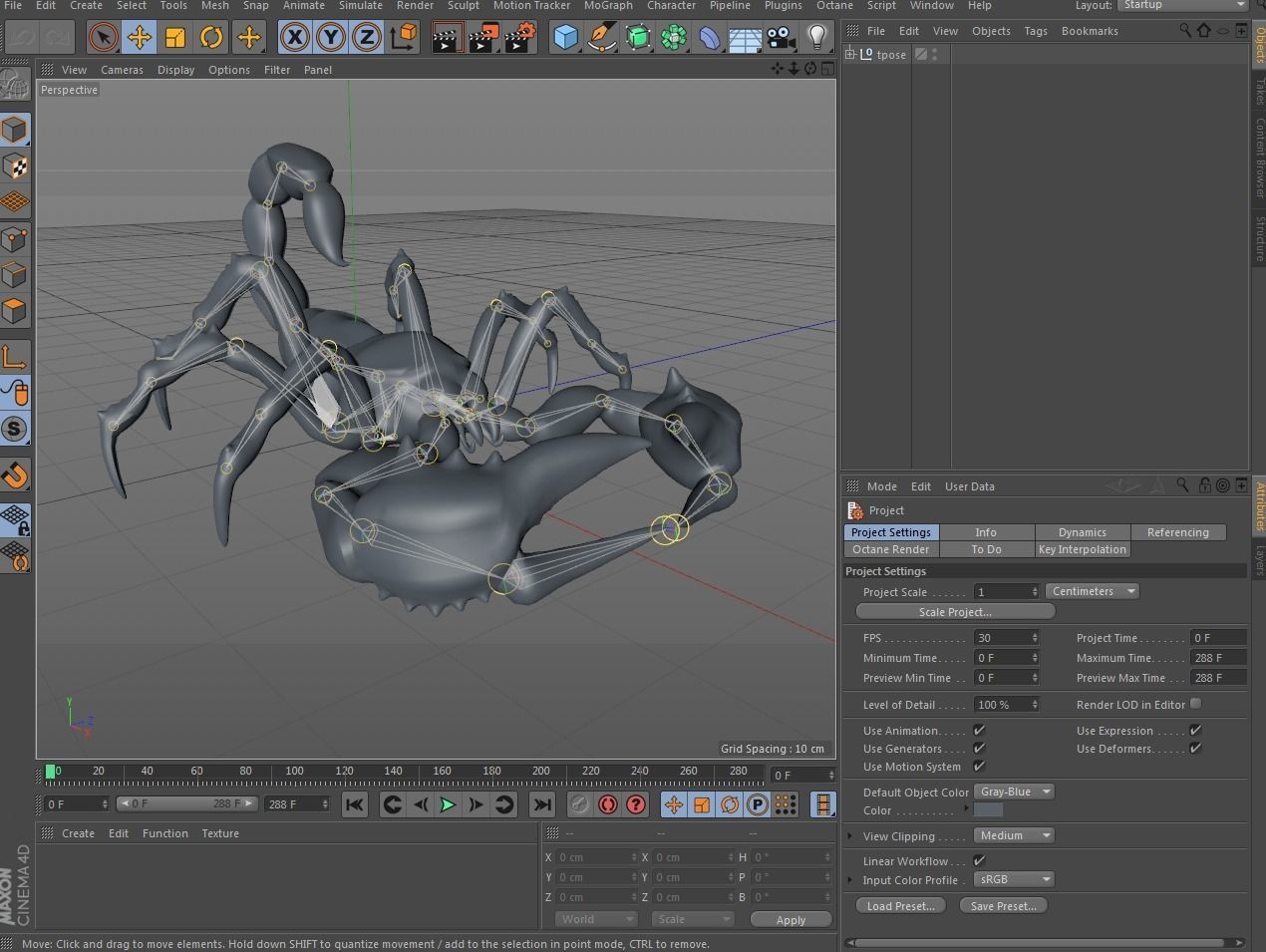The height and width of the screenshot is (952, 1266).
Task: Activate the Move tool in top toolbar
Action: pos(139,38)
